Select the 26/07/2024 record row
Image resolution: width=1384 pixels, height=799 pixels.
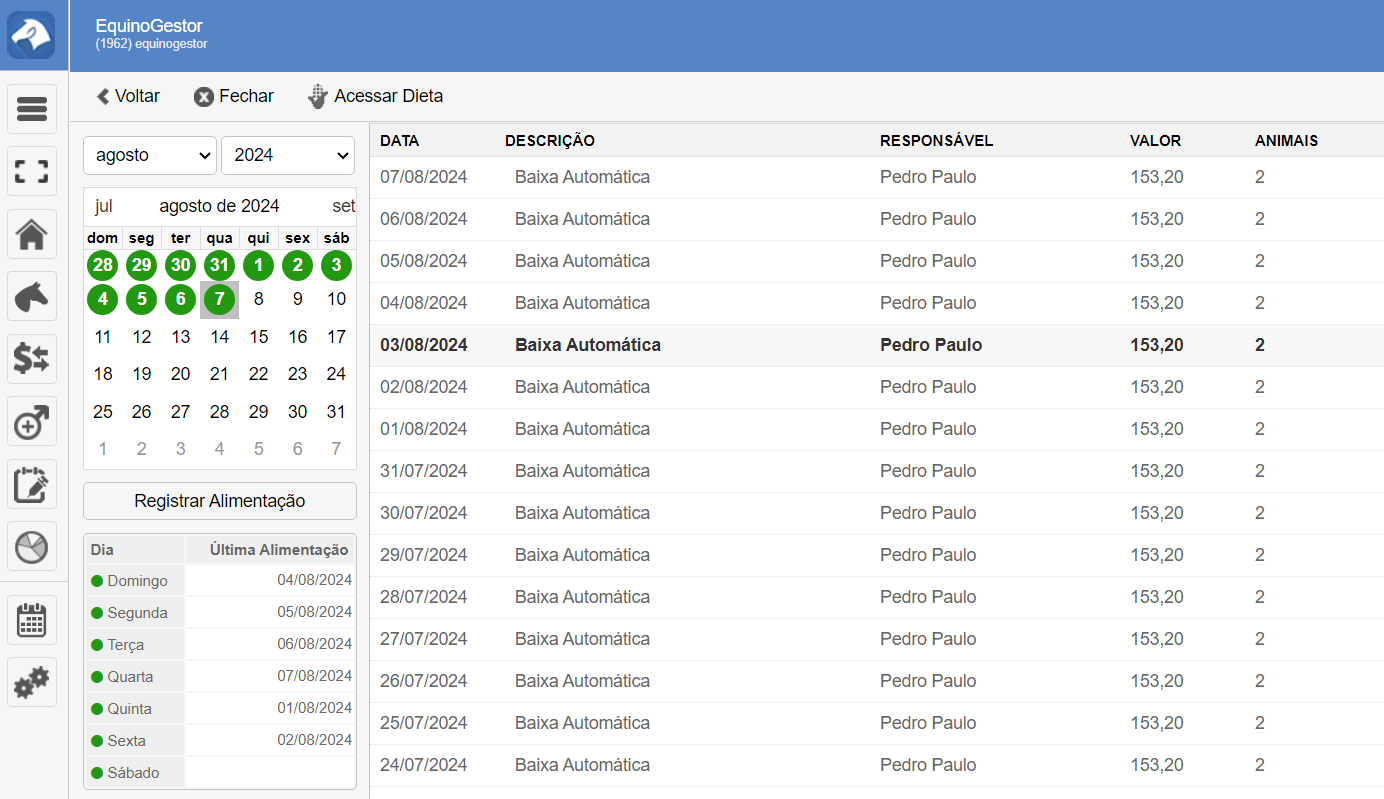pos(877,681)
